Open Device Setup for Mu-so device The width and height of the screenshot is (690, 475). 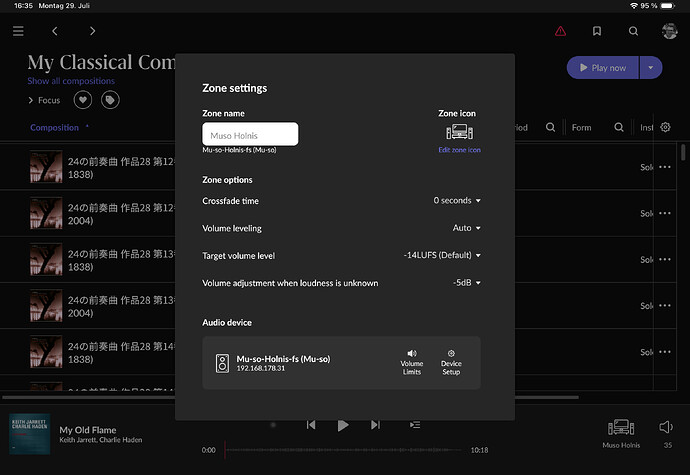pos(451,363)
